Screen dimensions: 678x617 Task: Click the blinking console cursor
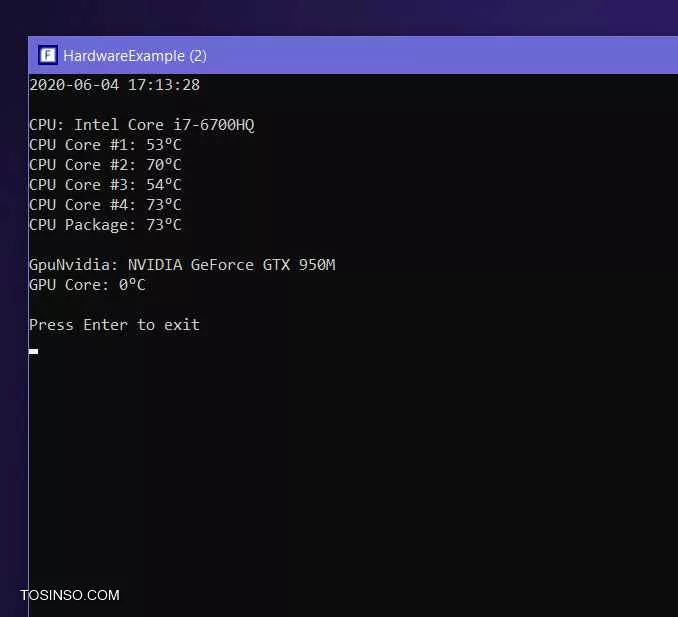point(33,352)
